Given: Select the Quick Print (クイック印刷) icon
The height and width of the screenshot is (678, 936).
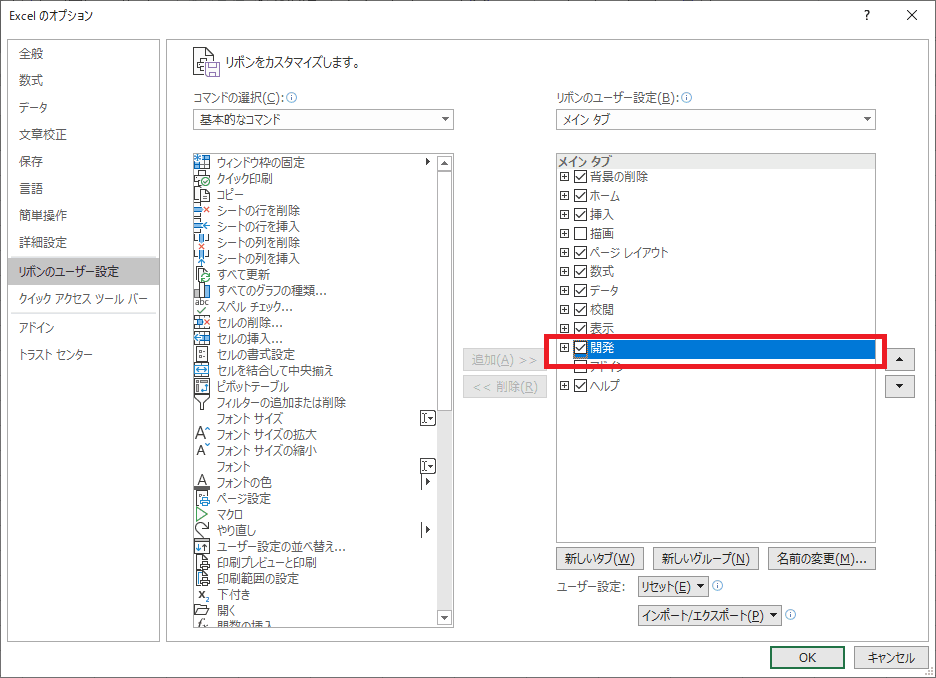Looking at the screenshot, I should (202, 178).
